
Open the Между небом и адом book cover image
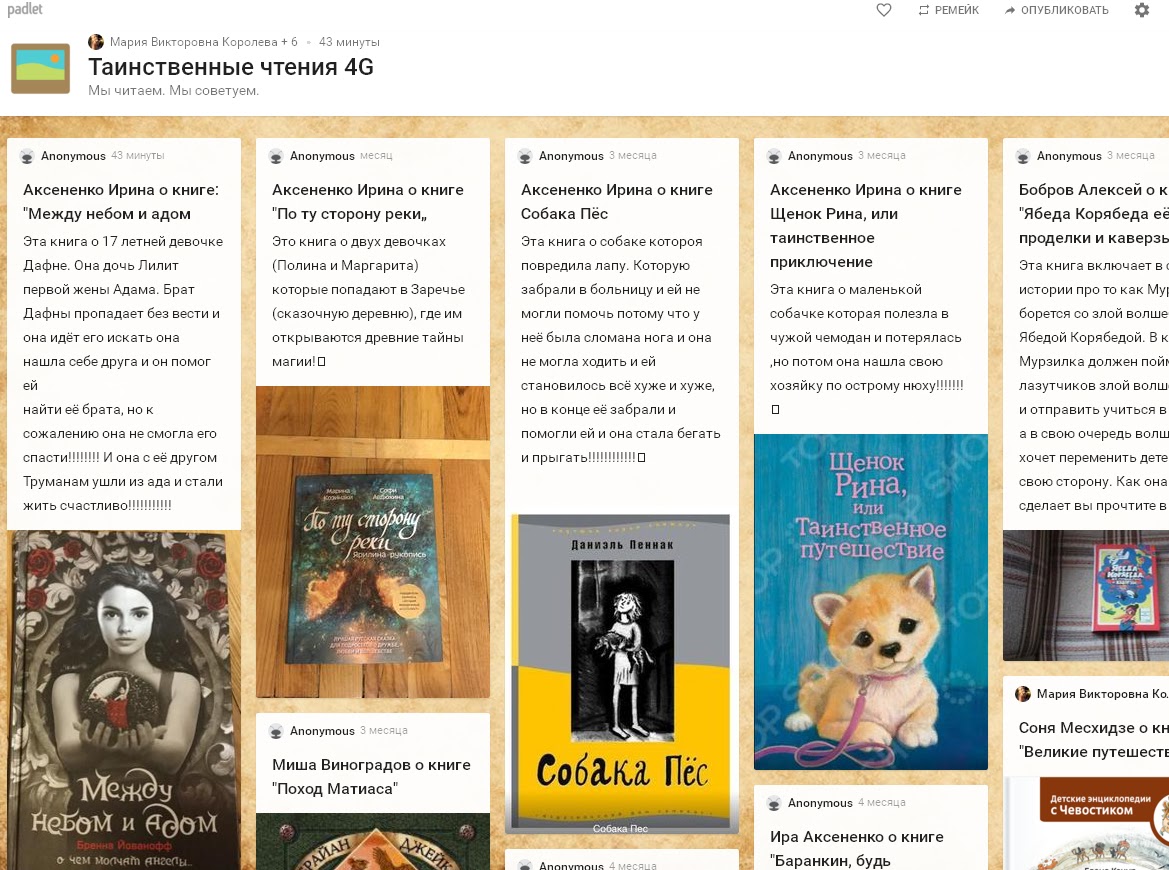[124, 700]
